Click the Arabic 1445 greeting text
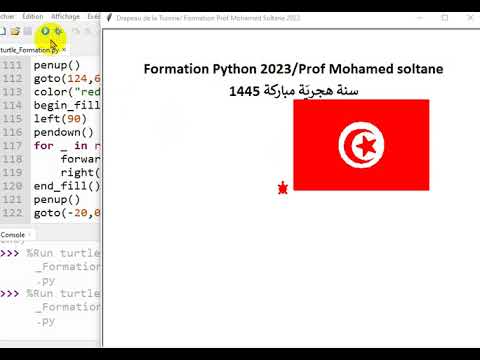 click(294, 91)
